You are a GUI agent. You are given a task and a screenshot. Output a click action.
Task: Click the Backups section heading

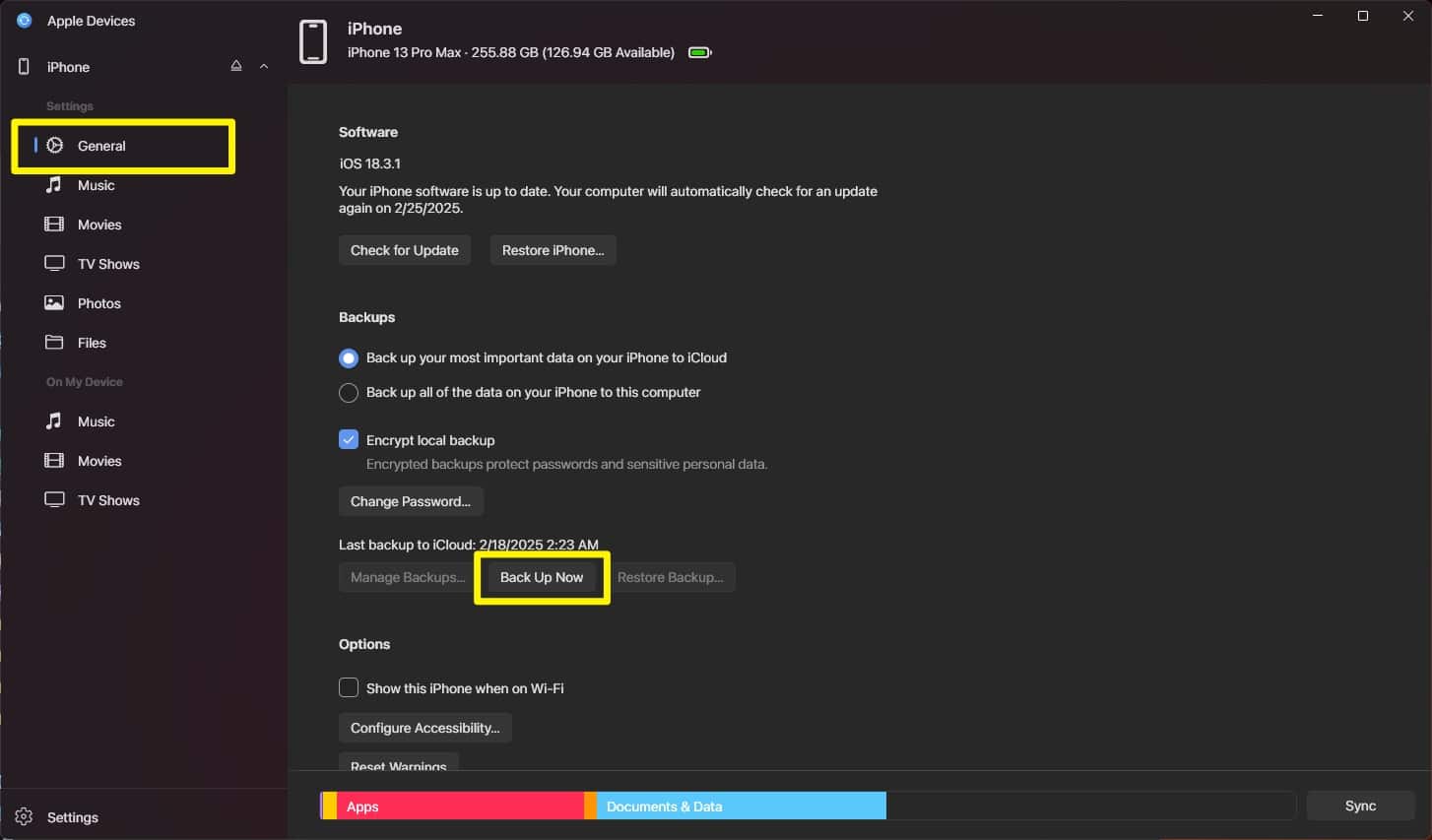coord(366,317)
